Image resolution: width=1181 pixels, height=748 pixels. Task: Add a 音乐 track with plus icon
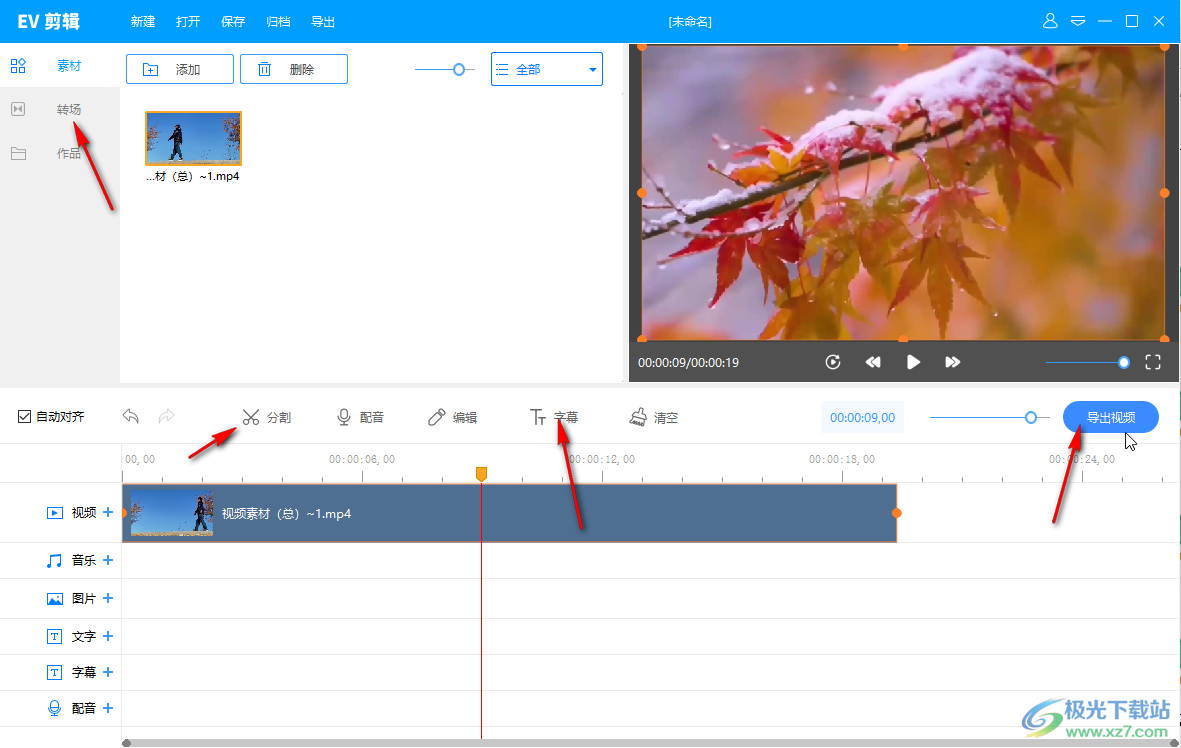pos(108,560)
